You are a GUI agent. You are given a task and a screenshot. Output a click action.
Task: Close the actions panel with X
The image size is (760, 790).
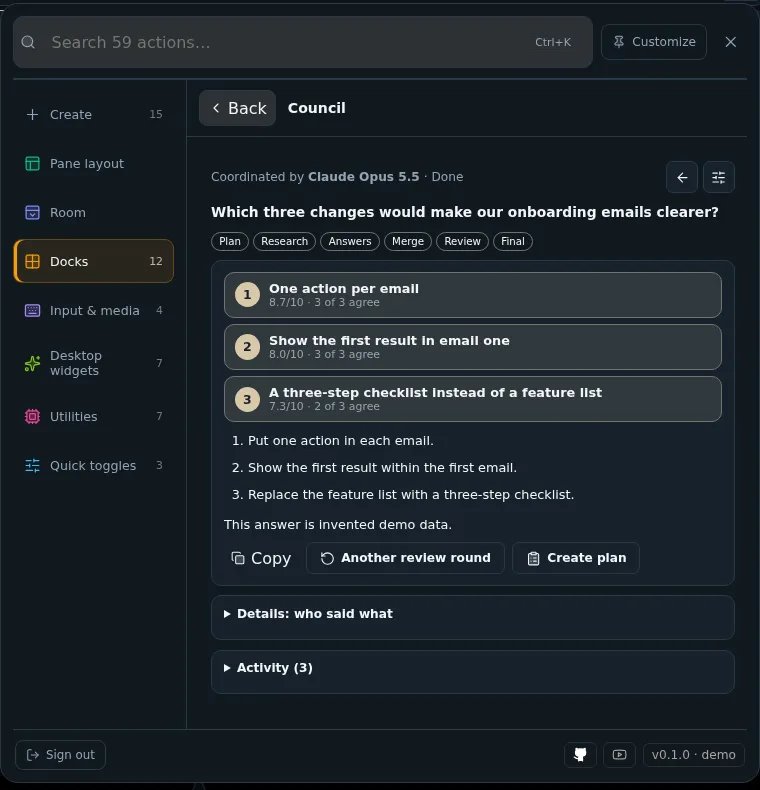coord(730,42)
